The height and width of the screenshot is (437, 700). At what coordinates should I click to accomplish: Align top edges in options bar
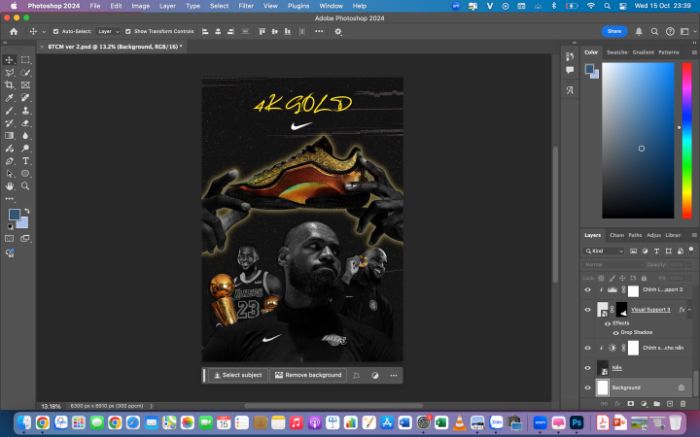click(x=262, y=31)
